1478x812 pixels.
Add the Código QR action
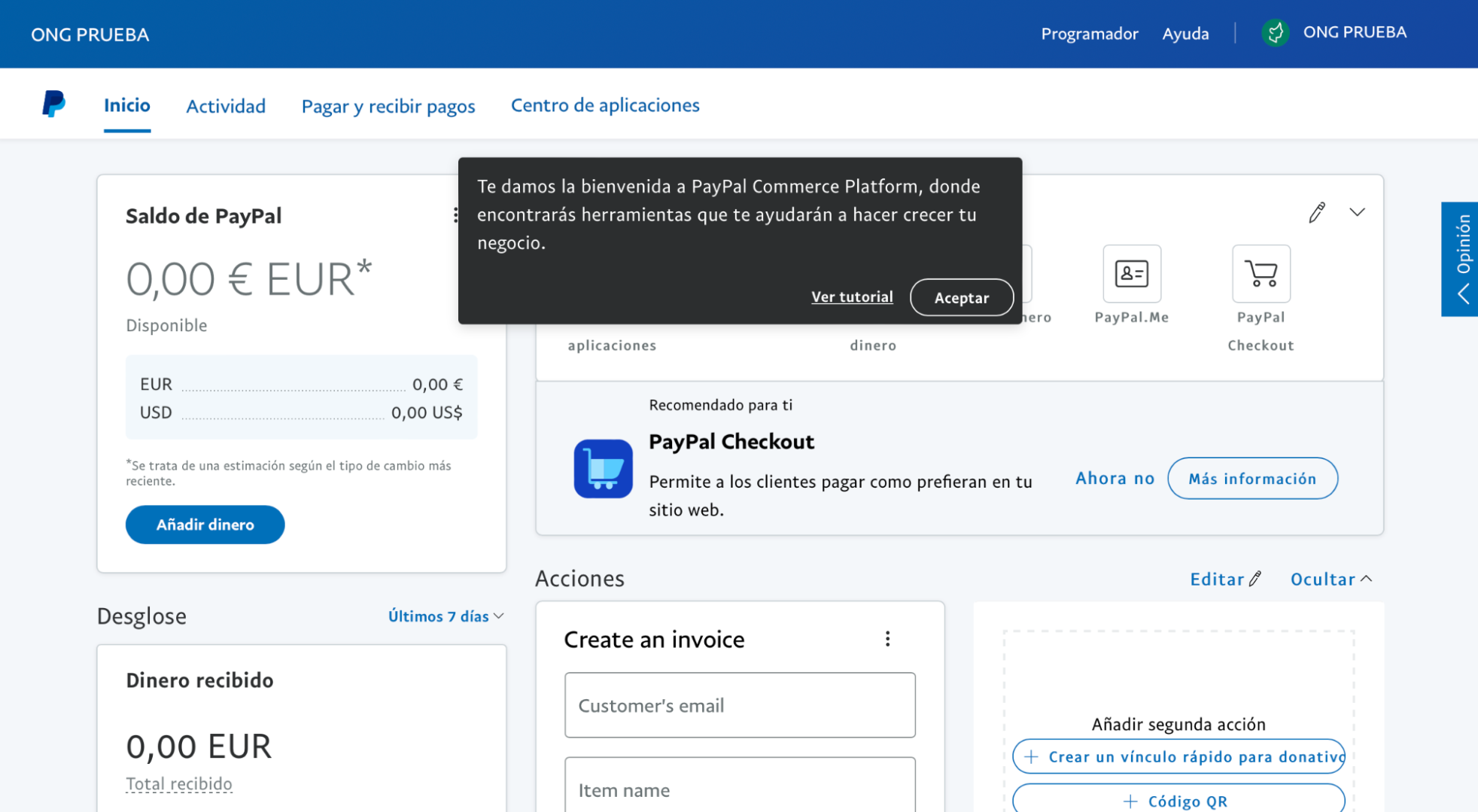coord(1178,801)
